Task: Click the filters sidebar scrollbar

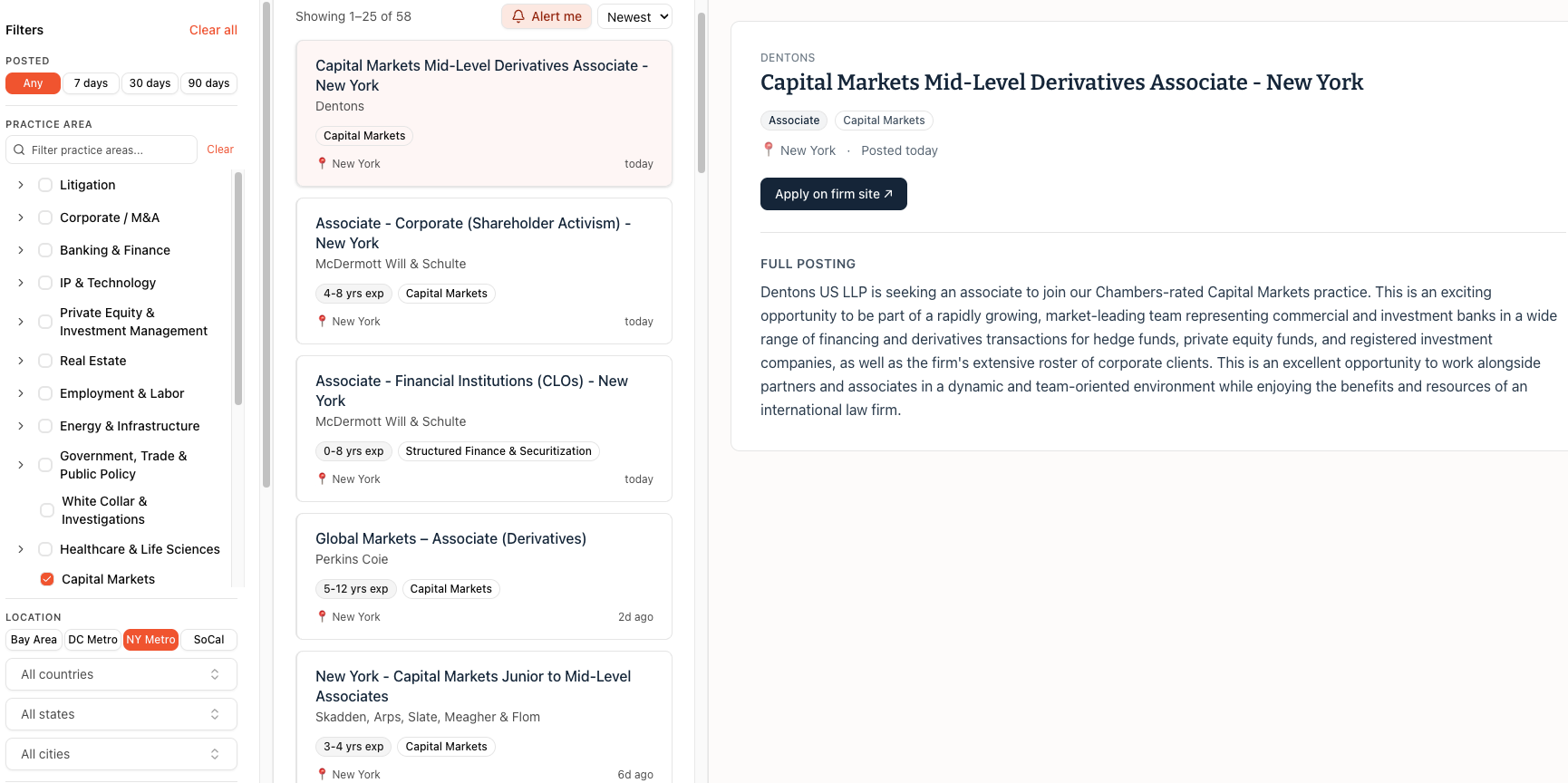Action: tap(266, 245)
